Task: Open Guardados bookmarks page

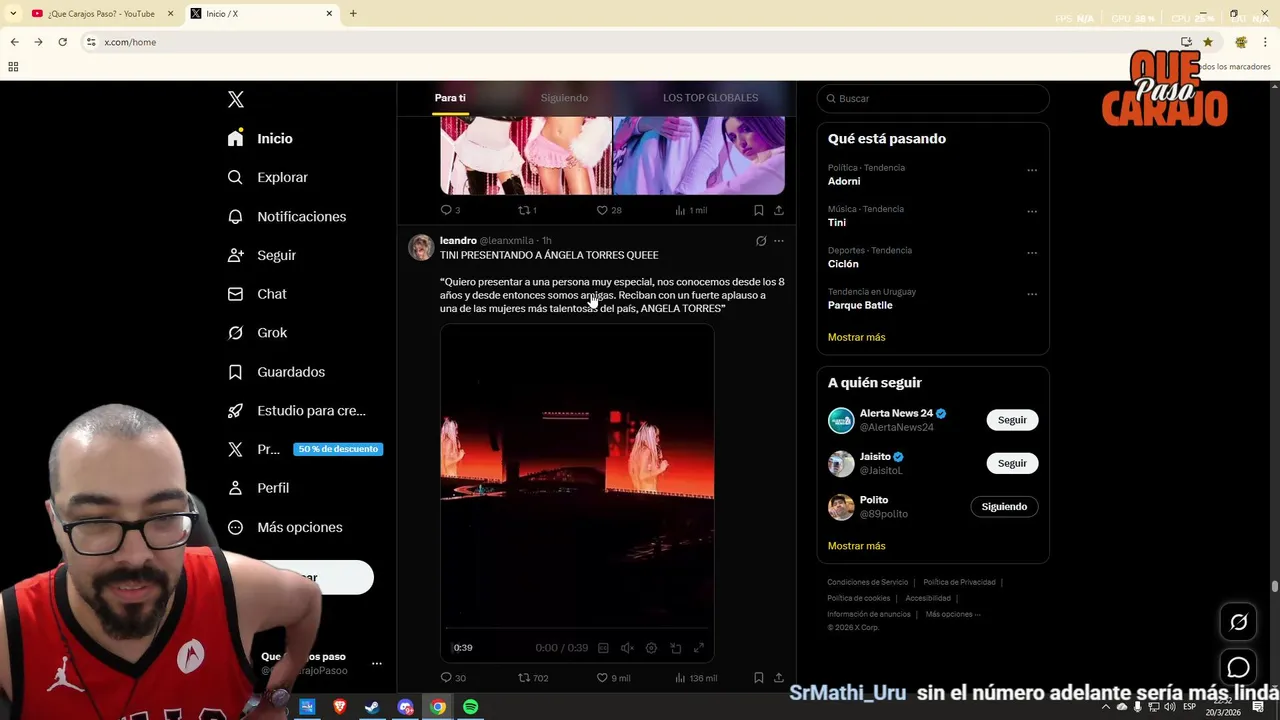Action: click(x=276, y=372)
